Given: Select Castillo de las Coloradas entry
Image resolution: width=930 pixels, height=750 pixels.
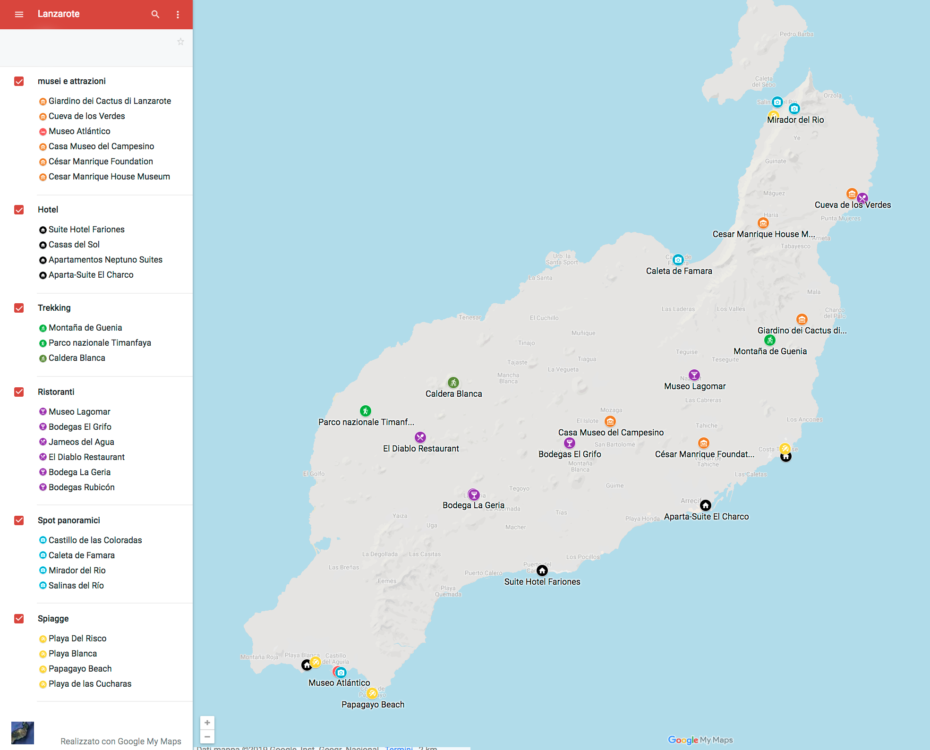Looking at the screenshot, I should tap(95, 540).
